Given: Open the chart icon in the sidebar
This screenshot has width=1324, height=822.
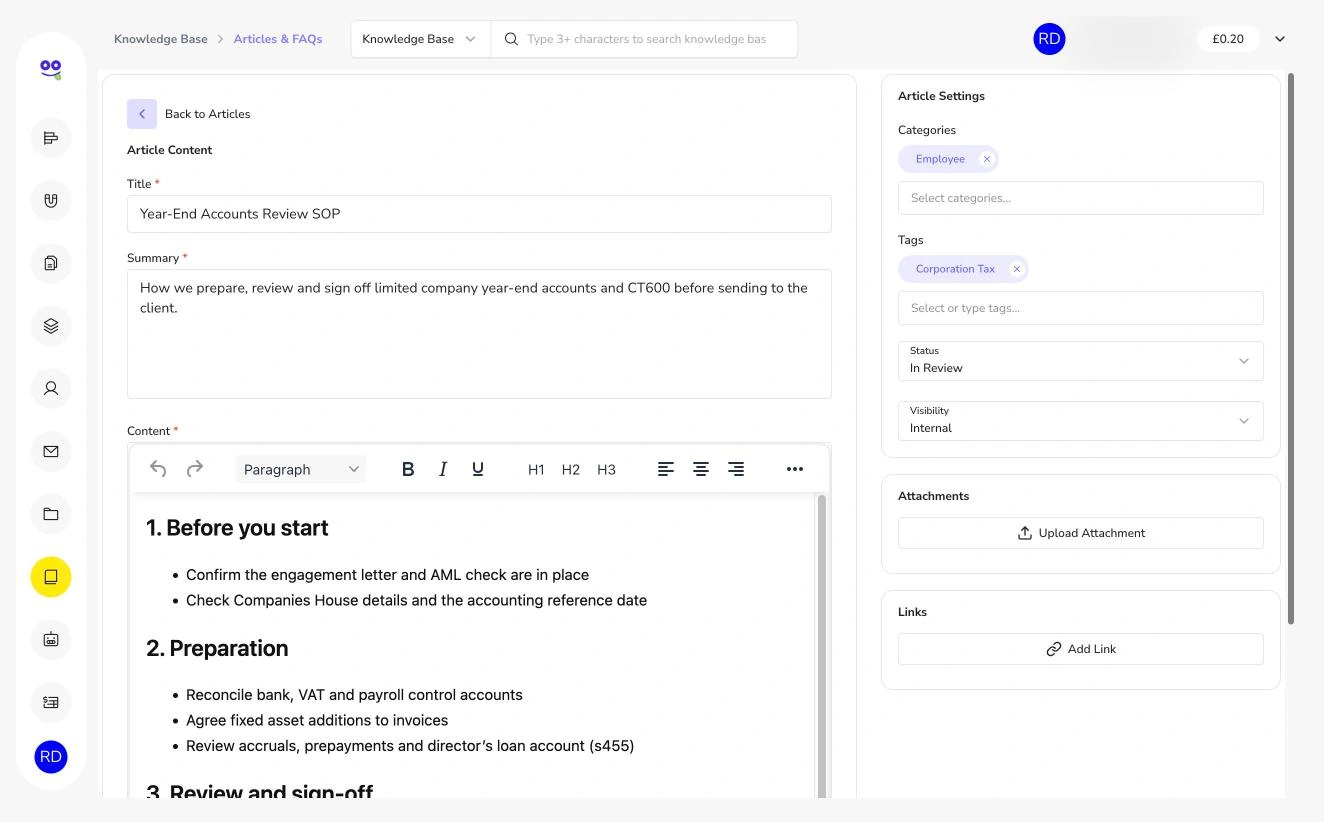Looking at the screenshot, I should click(x=51, y=138).
